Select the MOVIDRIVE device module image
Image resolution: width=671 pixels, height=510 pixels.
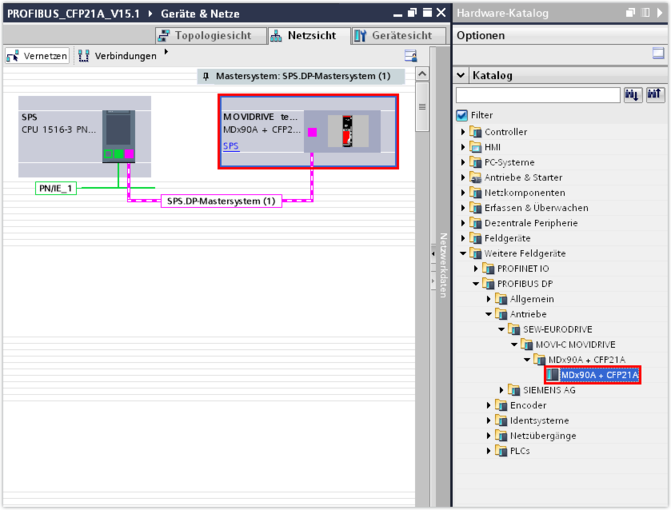(x=347, y=131)
